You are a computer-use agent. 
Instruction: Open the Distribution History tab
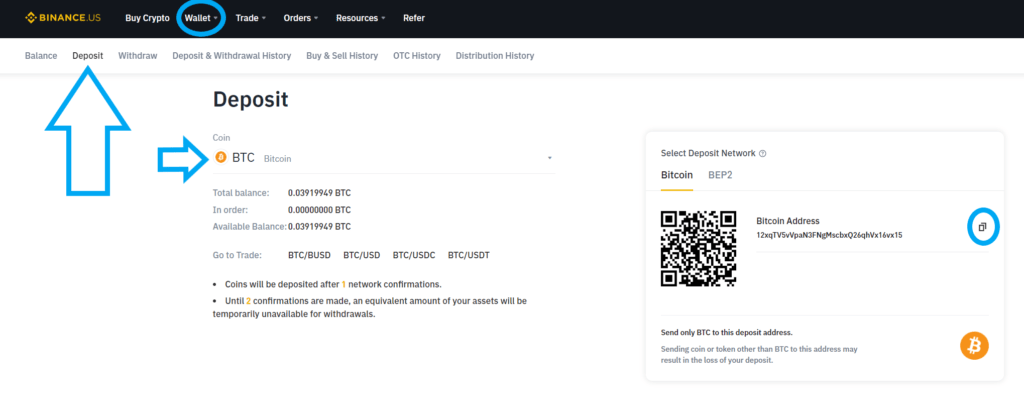click(x=495, y=56)
